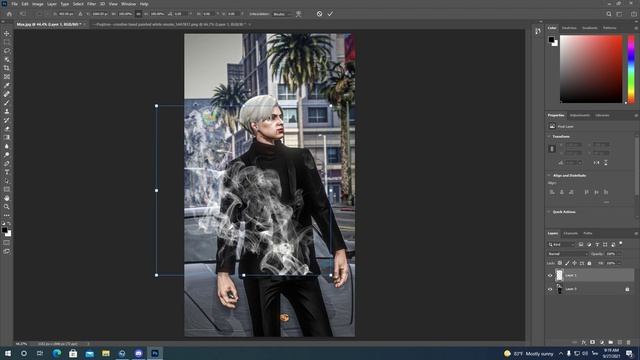
Task: Create a new adjustment layer
Action: point(602,342)
